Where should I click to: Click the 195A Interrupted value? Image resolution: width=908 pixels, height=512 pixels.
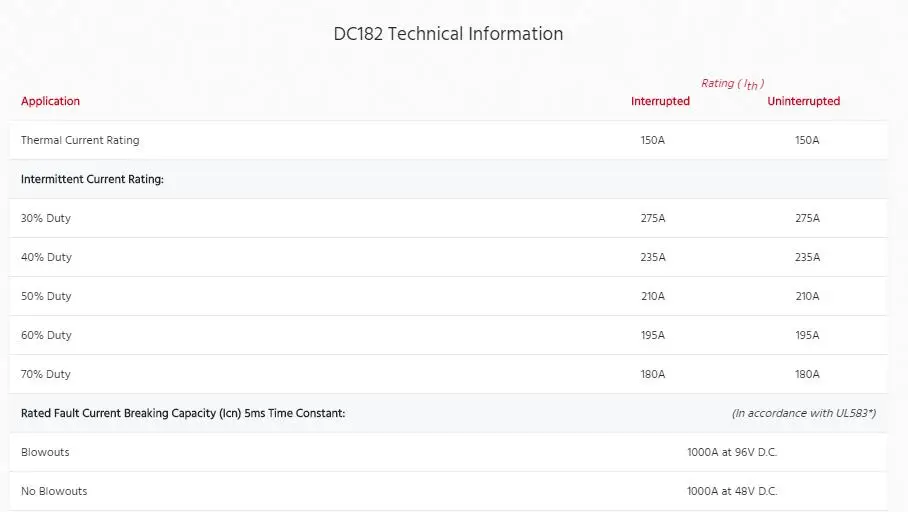click(x=653, y=335)
